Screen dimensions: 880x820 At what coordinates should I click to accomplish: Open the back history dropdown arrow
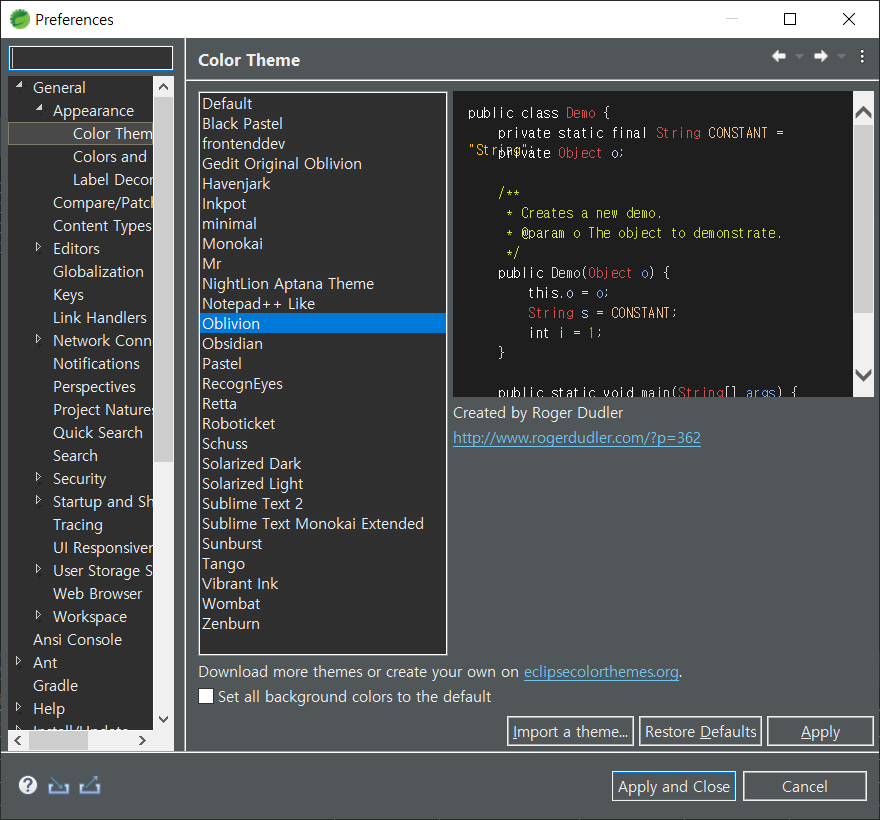pos(799,56)
